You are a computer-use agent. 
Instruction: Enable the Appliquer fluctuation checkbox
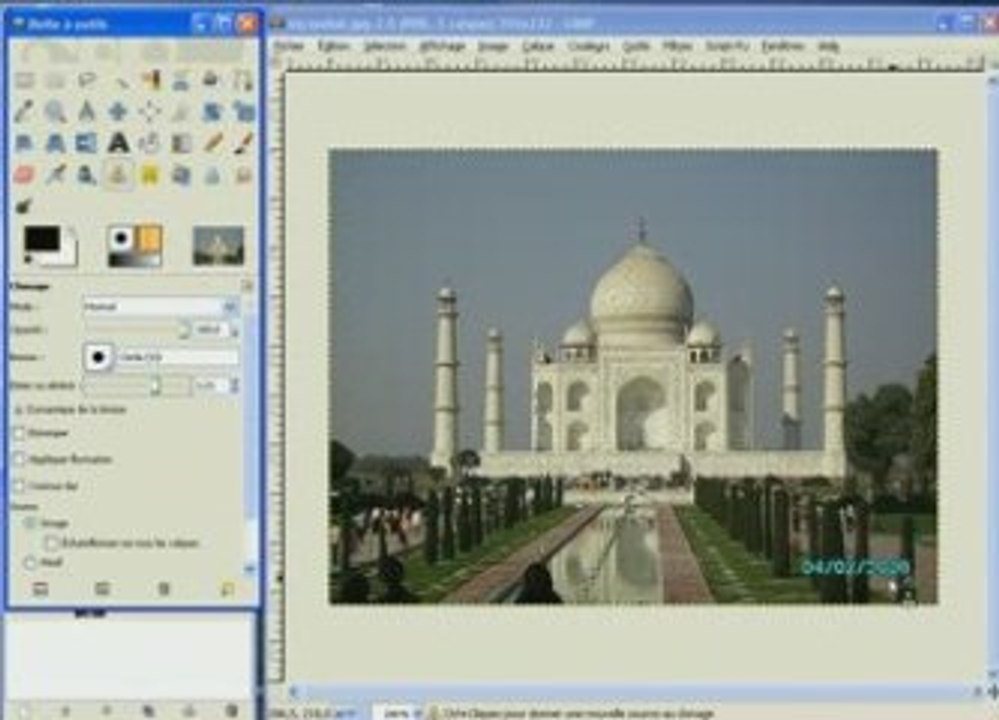[x=18, y=459]
